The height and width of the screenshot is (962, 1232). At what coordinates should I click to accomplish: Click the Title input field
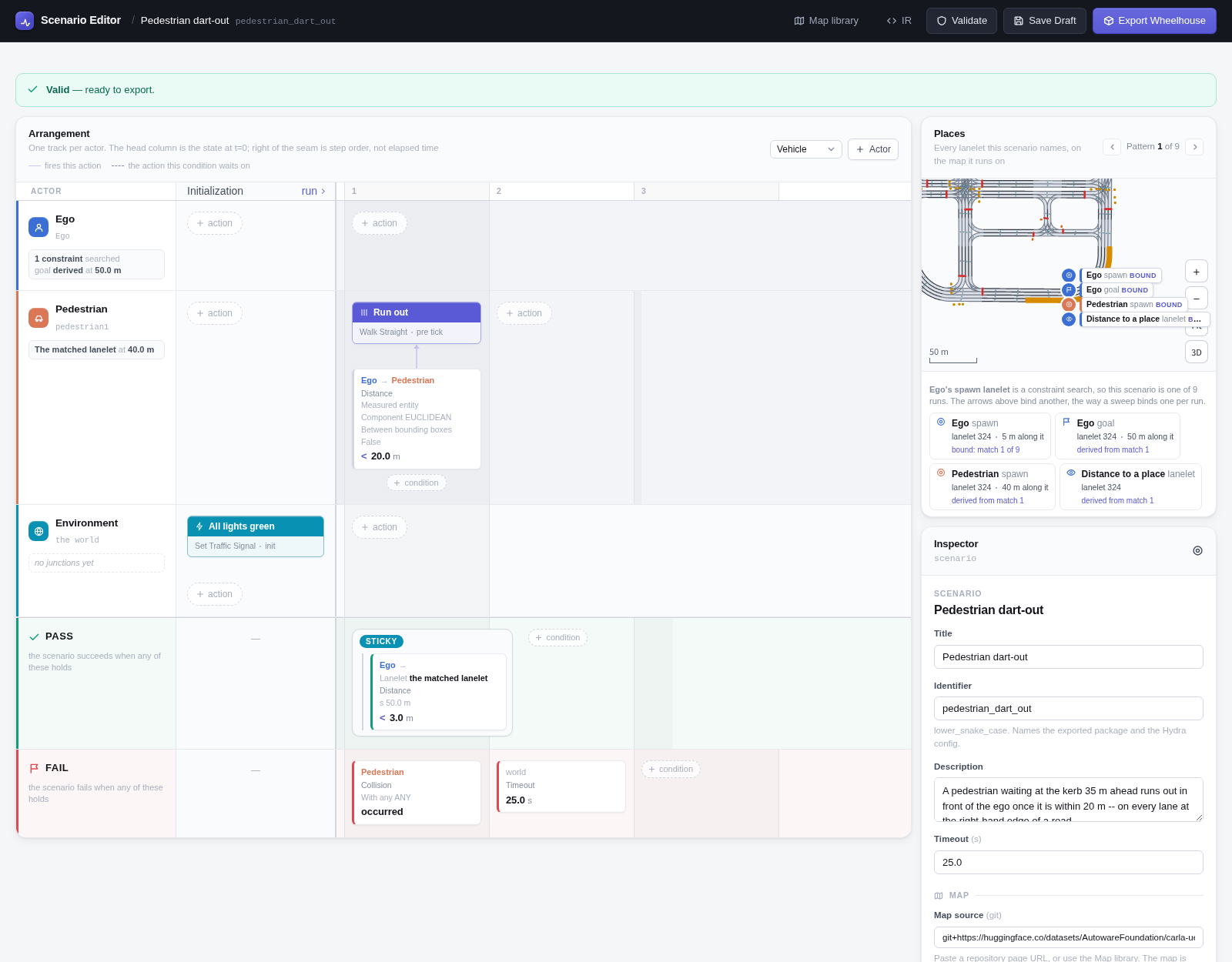coord(1069,657)
